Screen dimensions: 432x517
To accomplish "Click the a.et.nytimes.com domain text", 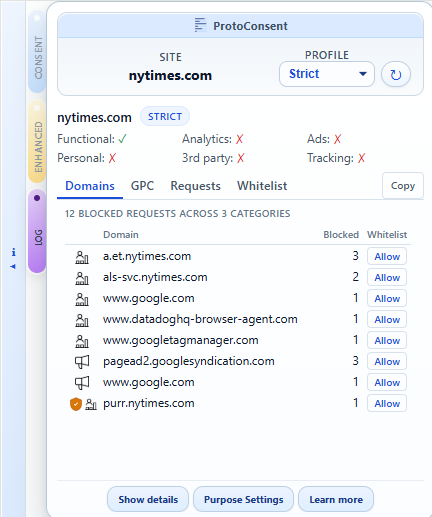I will [147, 256].
